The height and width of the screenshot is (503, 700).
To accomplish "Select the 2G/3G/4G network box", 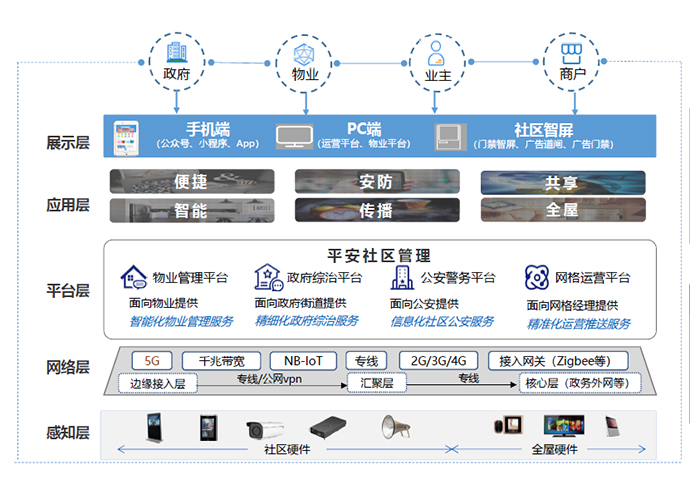I will [438, 361].
